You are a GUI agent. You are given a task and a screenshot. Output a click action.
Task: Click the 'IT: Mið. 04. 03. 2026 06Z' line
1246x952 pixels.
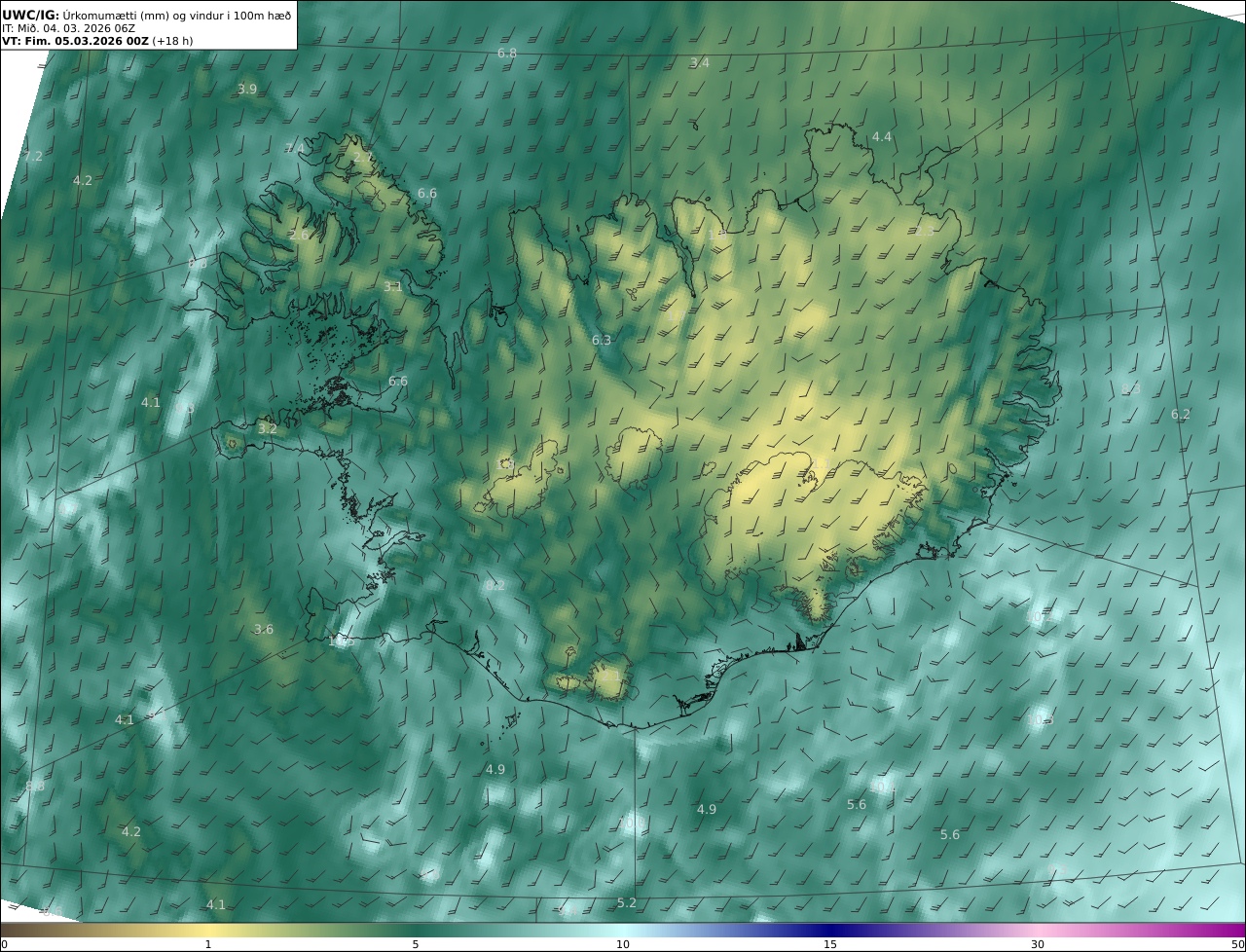coord(68,28)
